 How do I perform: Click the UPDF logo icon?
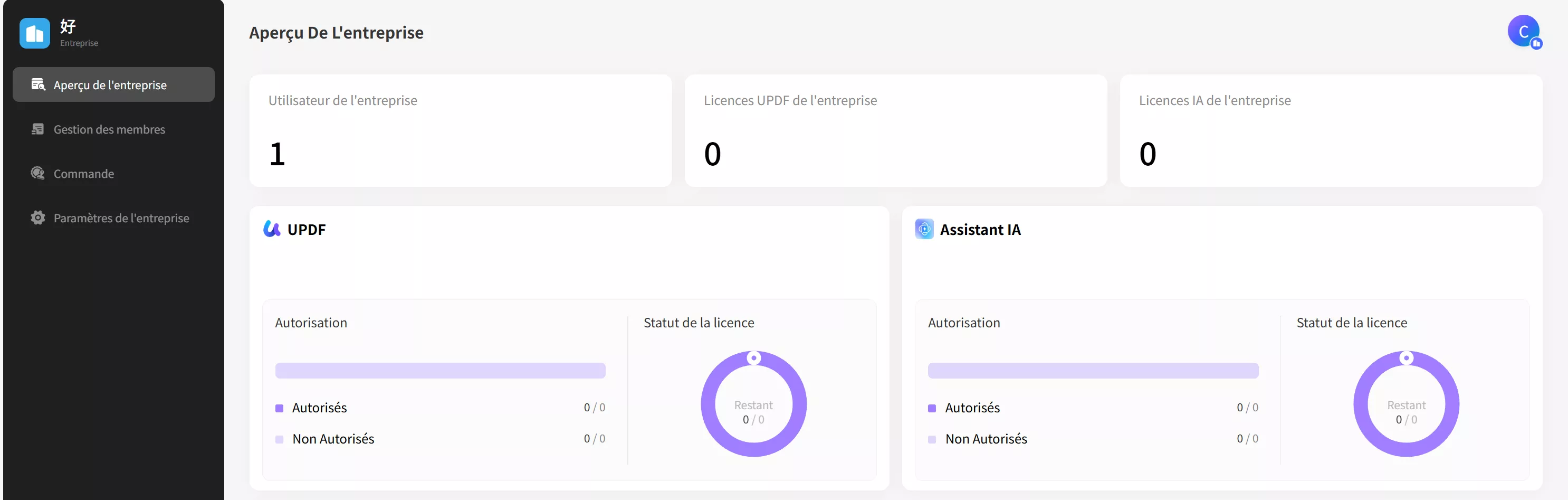point(272,229)
